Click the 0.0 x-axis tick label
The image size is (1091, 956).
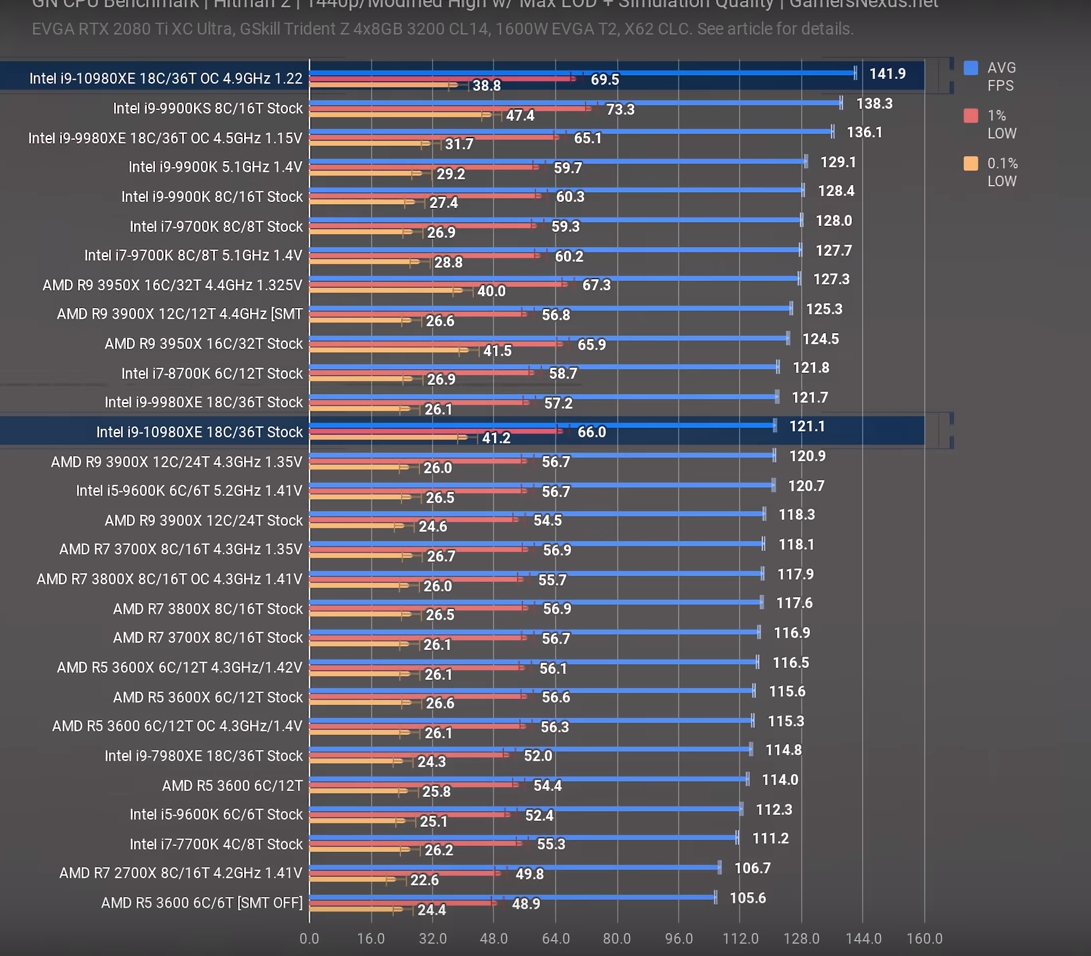click(309, 939)
